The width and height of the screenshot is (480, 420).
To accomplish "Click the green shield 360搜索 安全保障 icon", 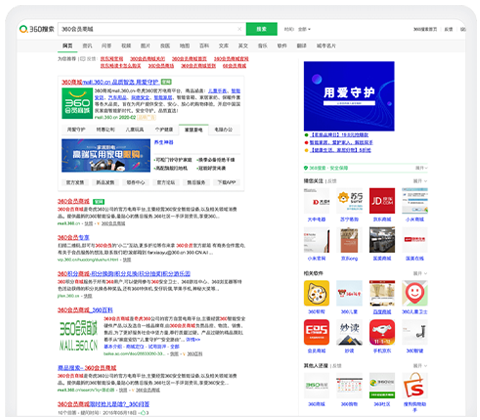I will 306,168.
